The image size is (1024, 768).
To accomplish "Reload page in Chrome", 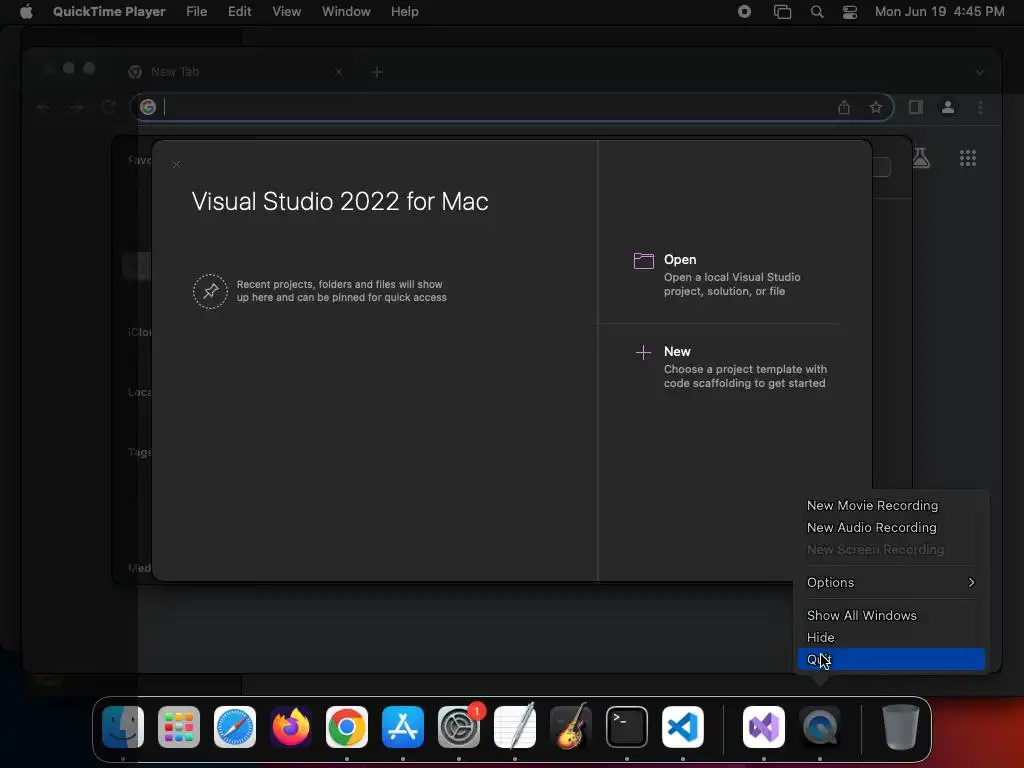I will click(x=108, y=107).
